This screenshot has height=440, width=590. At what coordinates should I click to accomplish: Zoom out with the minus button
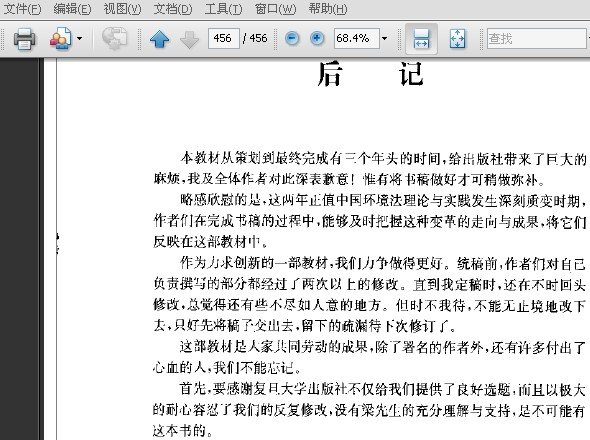click(x=292, y=38)
